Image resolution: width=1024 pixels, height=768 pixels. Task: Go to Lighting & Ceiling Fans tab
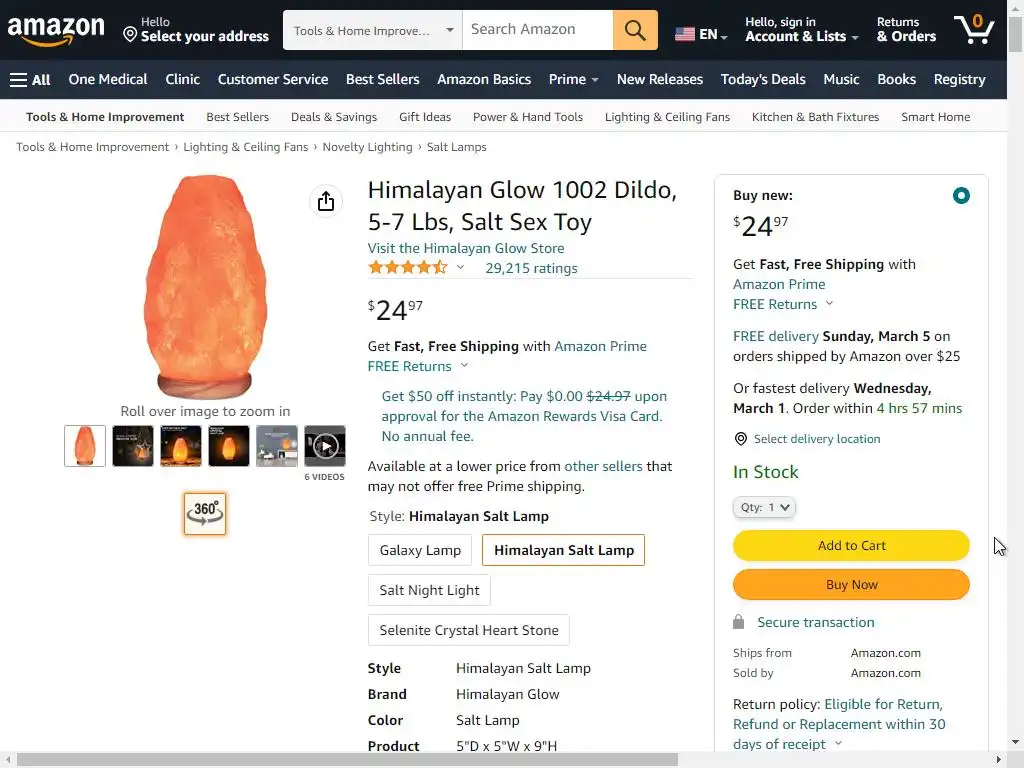667,117
